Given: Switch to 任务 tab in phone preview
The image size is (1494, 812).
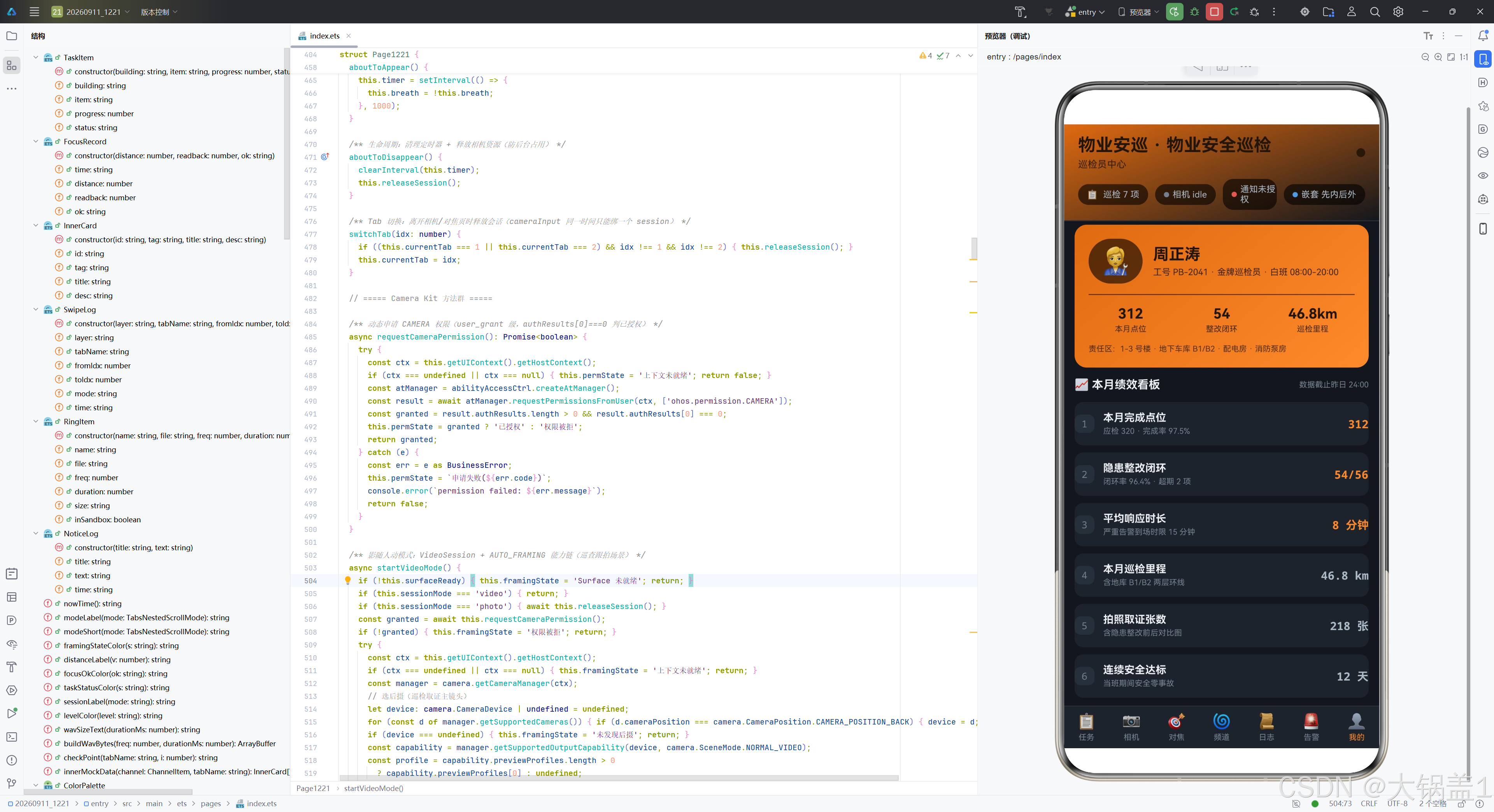Looking at the screenshot, I should pyautogui.click(x=1086, y=727).
